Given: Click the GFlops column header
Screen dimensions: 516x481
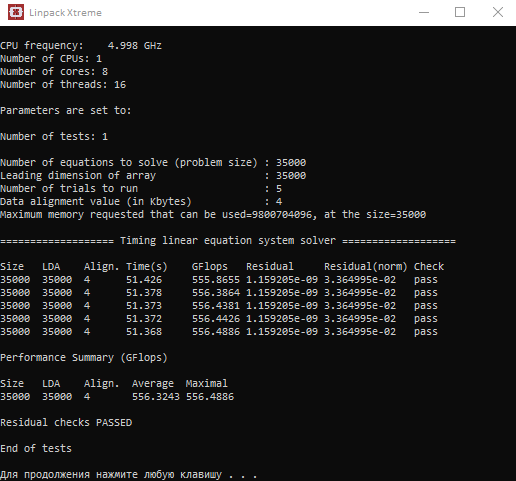Looking at the screenshot, I should 209,266.
